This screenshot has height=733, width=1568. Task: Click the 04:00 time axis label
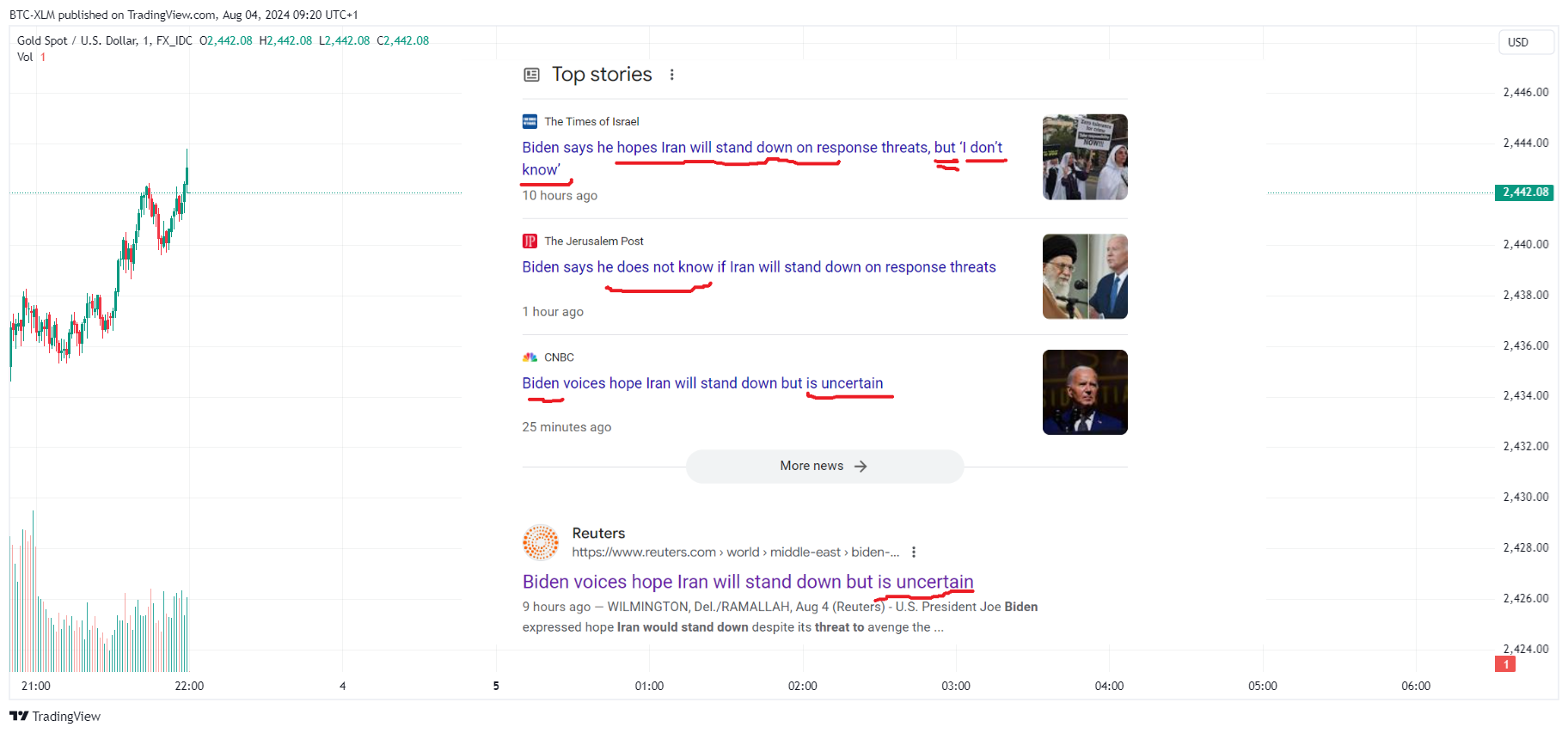[1109, 686]
